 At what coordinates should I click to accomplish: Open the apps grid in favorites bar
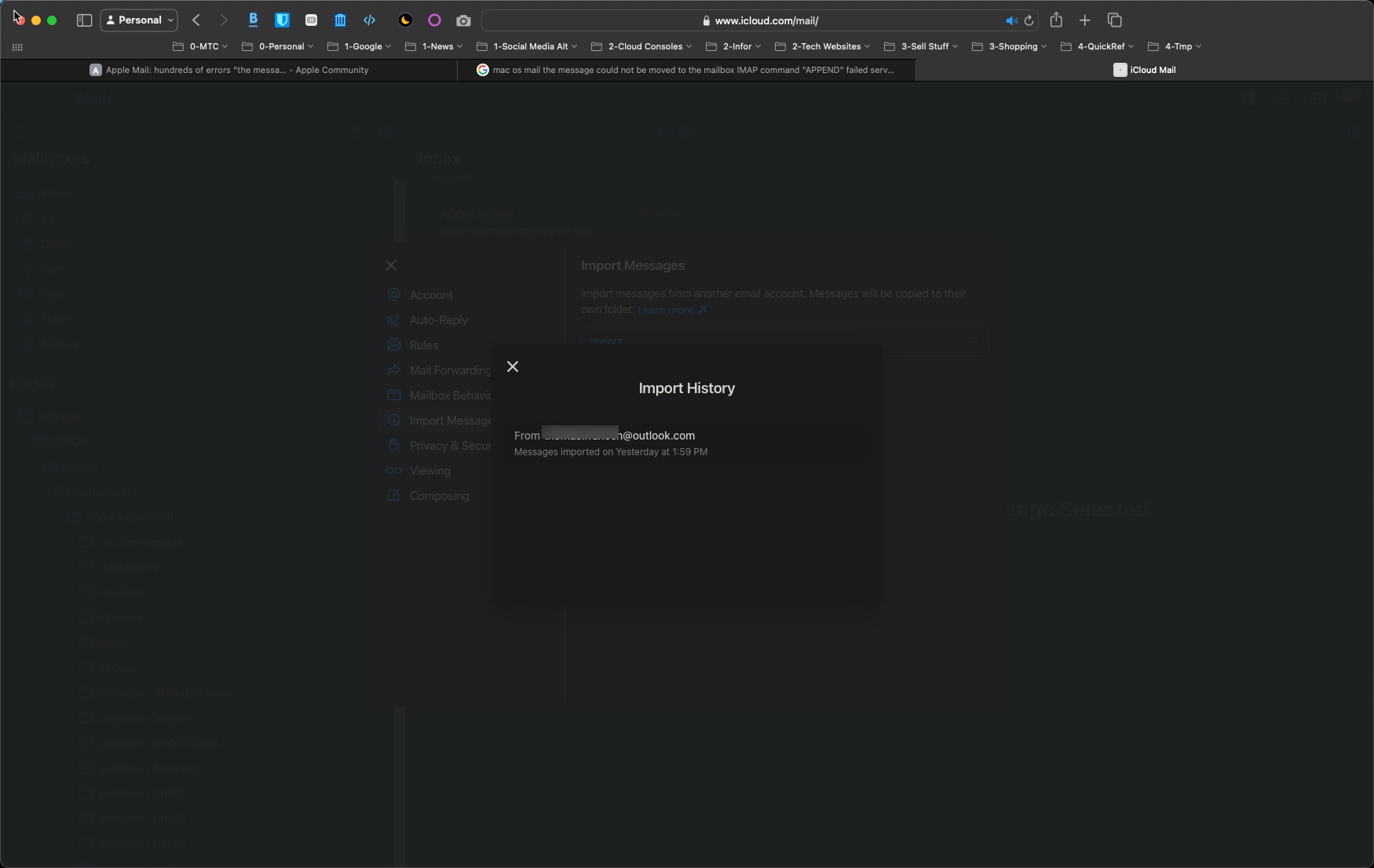(17, 47)
